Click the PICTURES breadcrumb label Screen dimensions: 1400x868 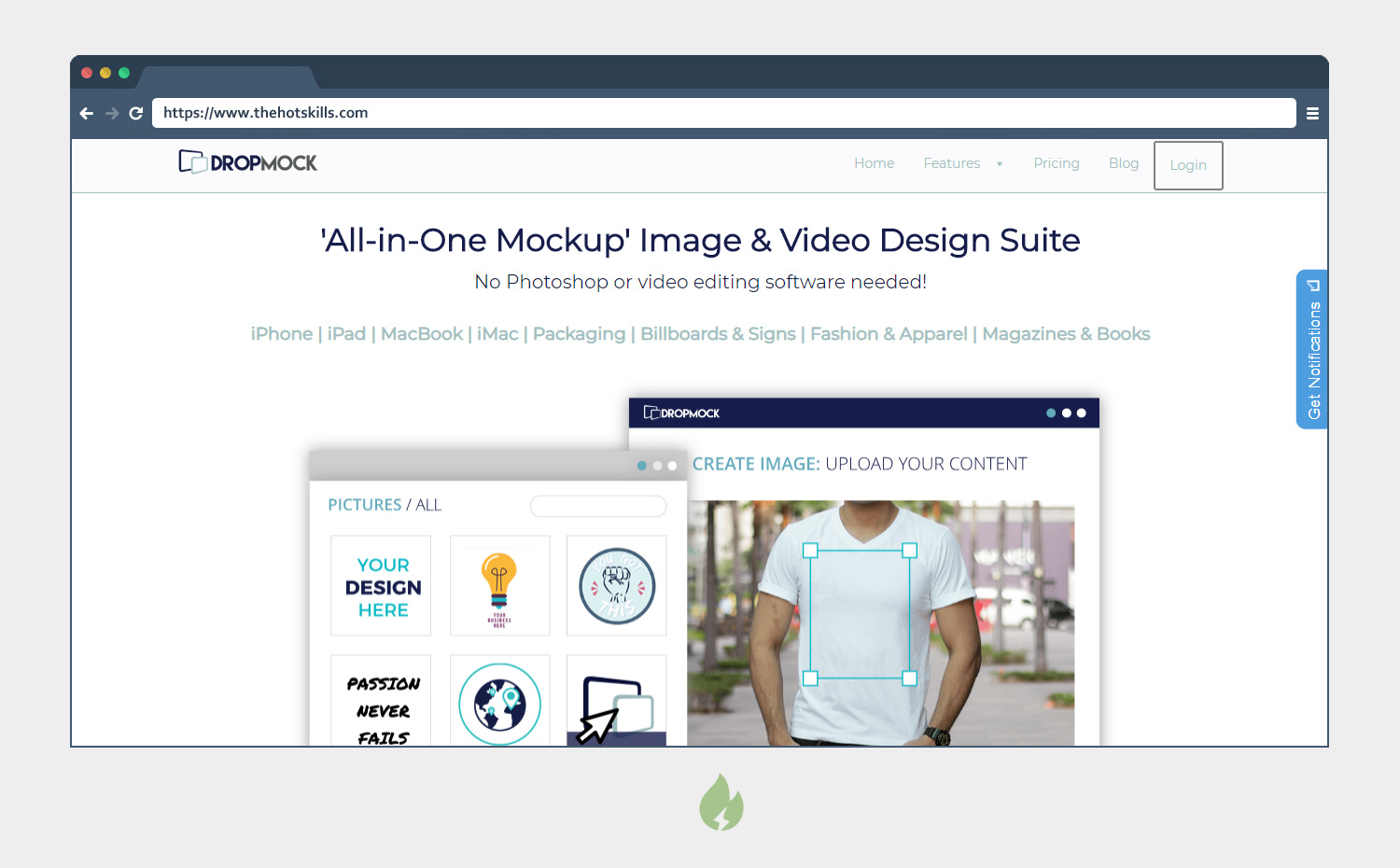pyautogui.click(x=365, y=505)
